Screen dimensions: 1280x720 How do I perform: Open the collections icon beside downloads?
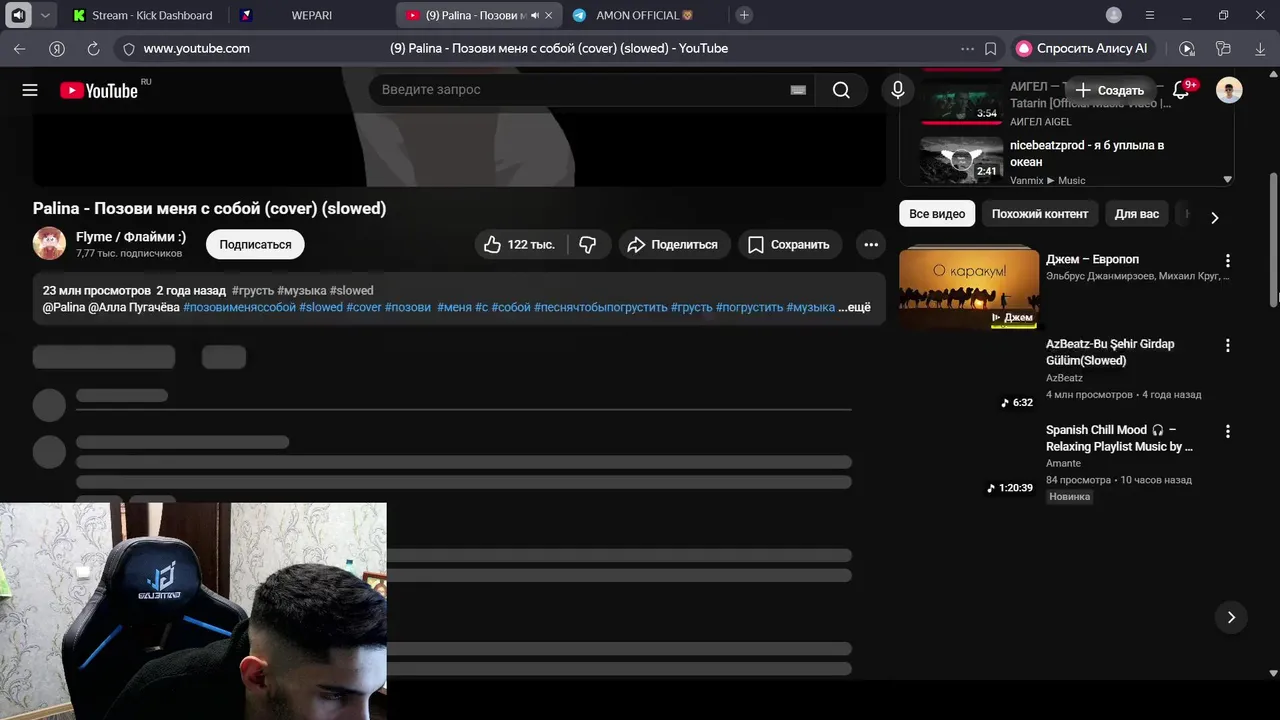pos(1223,48)
